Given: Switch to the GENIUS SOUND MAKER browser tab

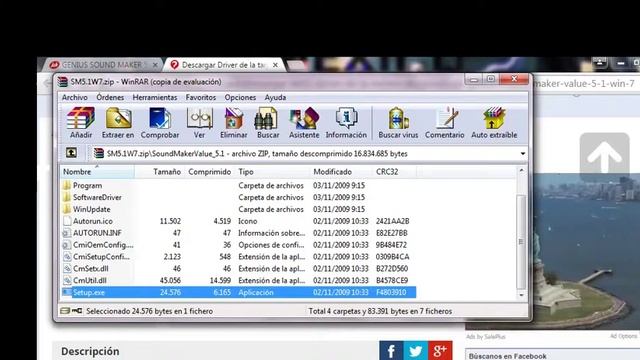Looking at the screenshot, I should (x=102, y=64).
